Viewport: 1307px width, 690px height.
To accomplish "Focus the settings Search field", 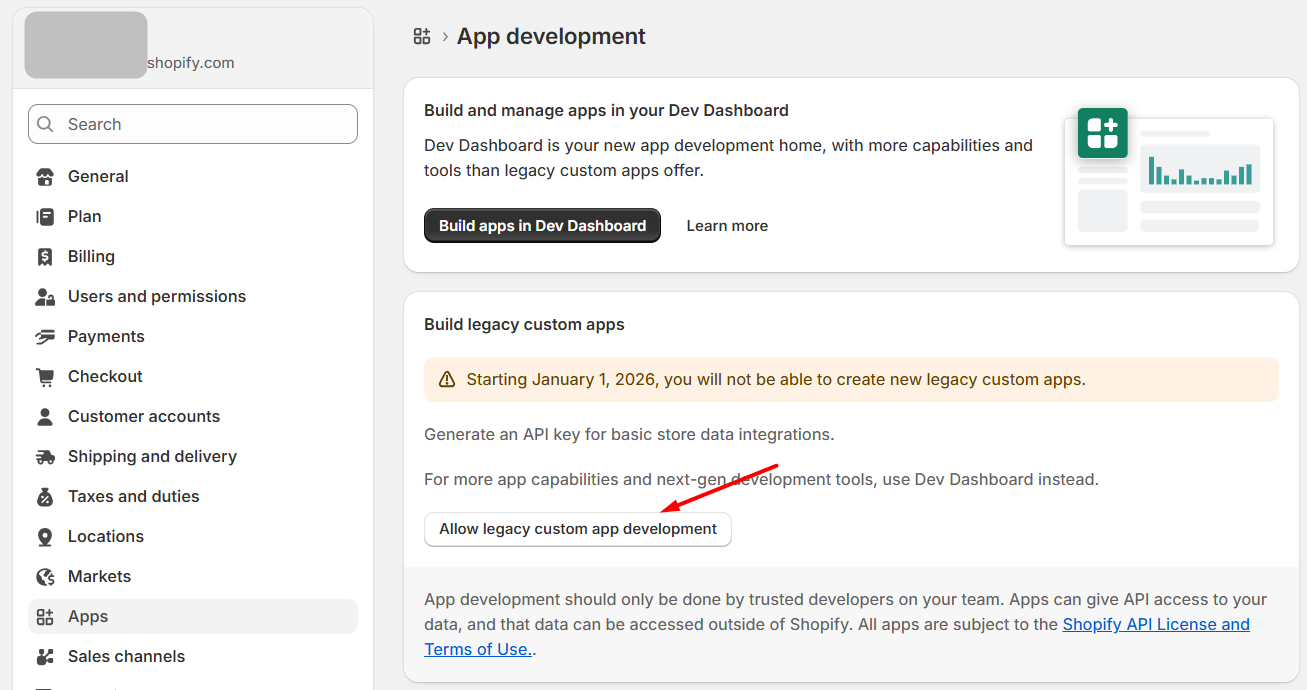I will click(x=193, y=124).
